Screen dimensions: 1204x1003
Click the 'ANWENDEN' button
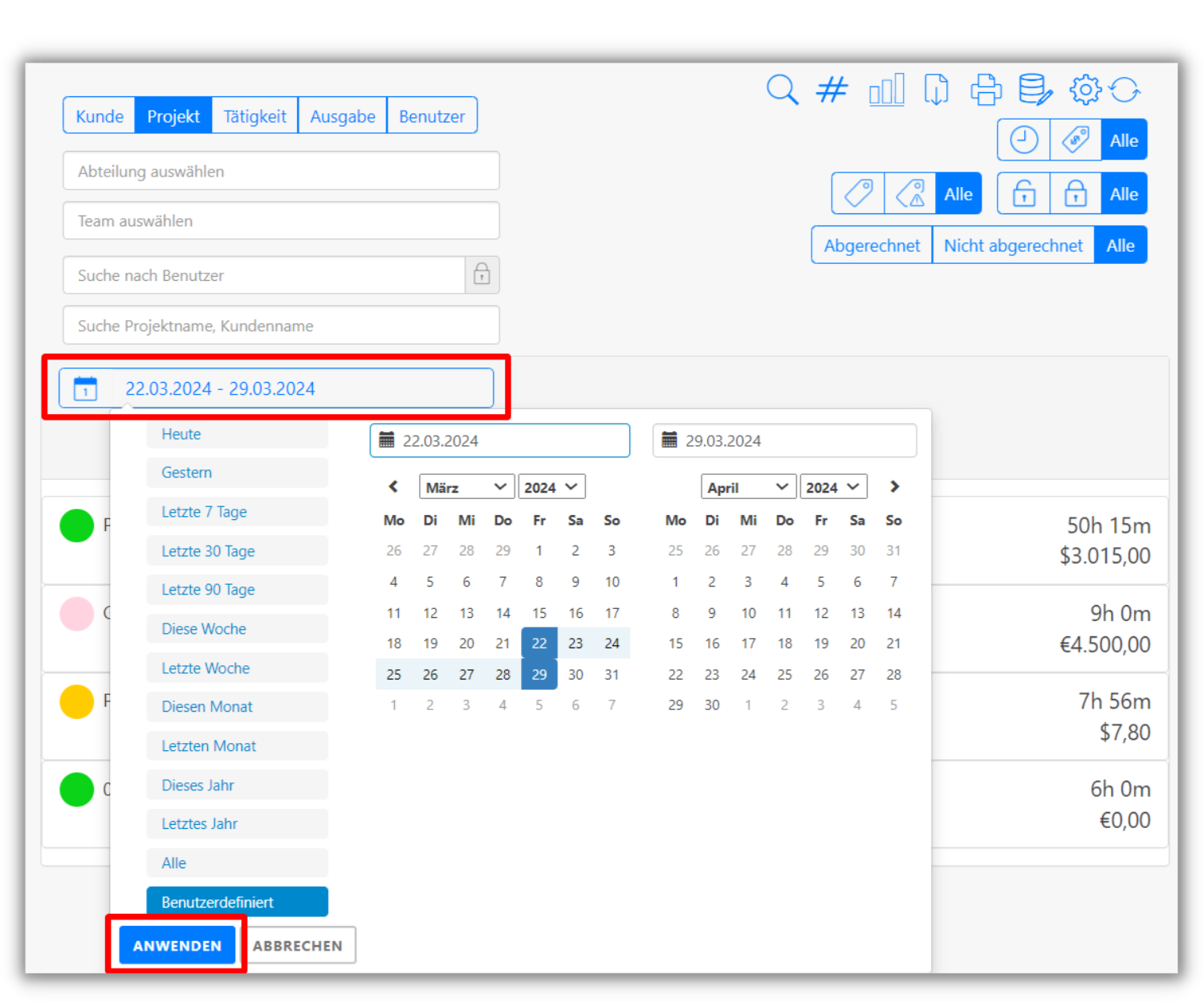(x=177, y=946)
